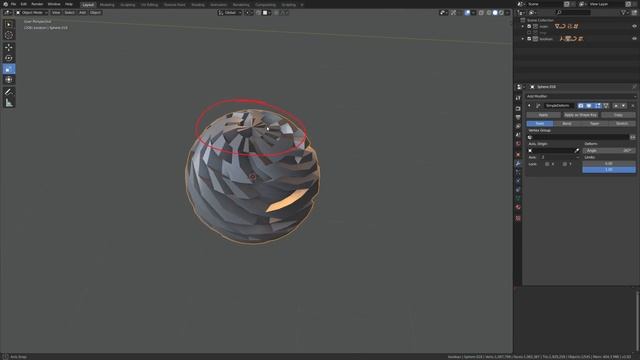The image size is (640, 360).
Task: Open the deform Axis dropdown
Action: pos(559,157)
